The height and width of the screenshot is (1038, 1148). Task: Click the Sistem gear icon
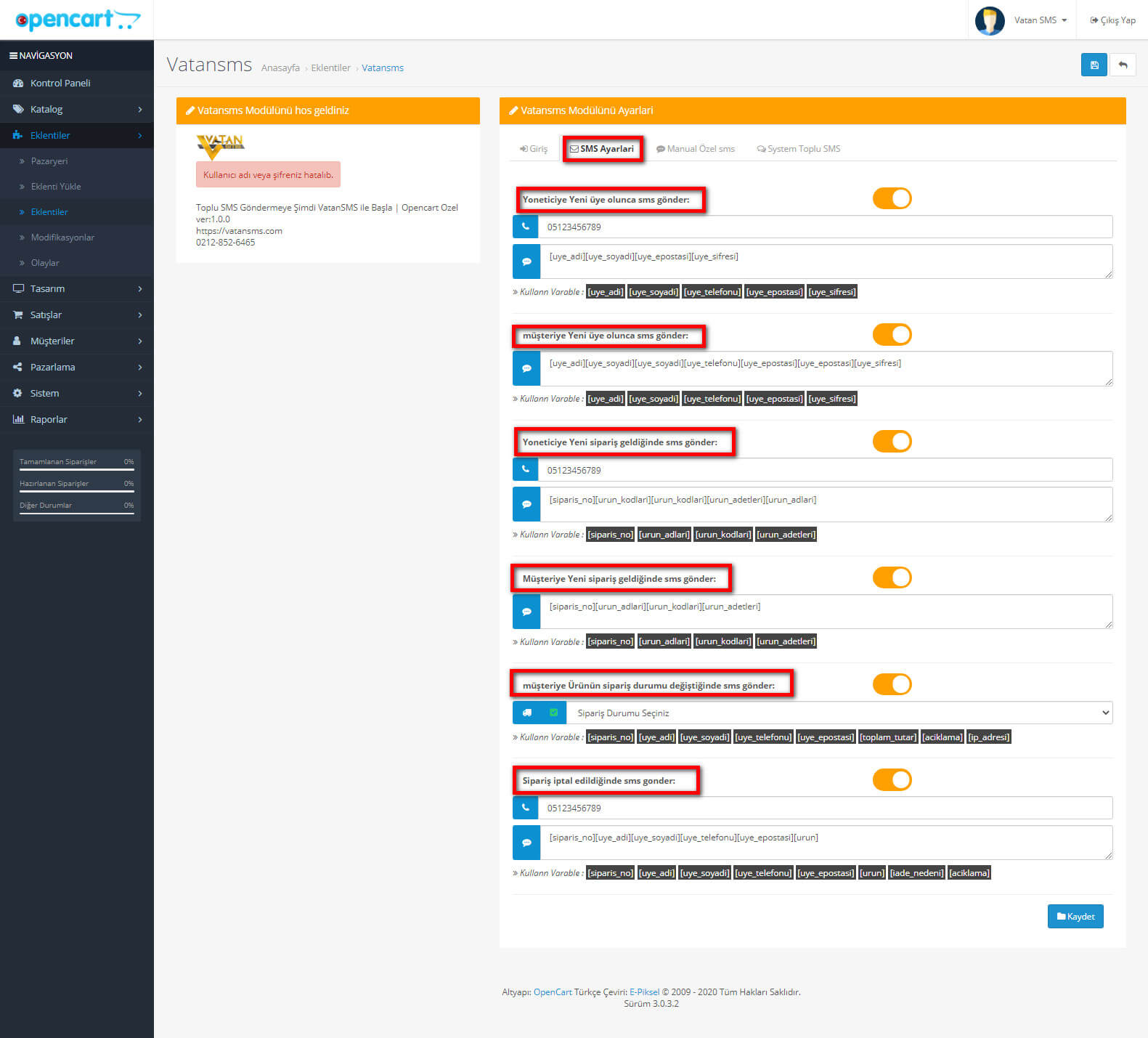(x=17, y=393)
